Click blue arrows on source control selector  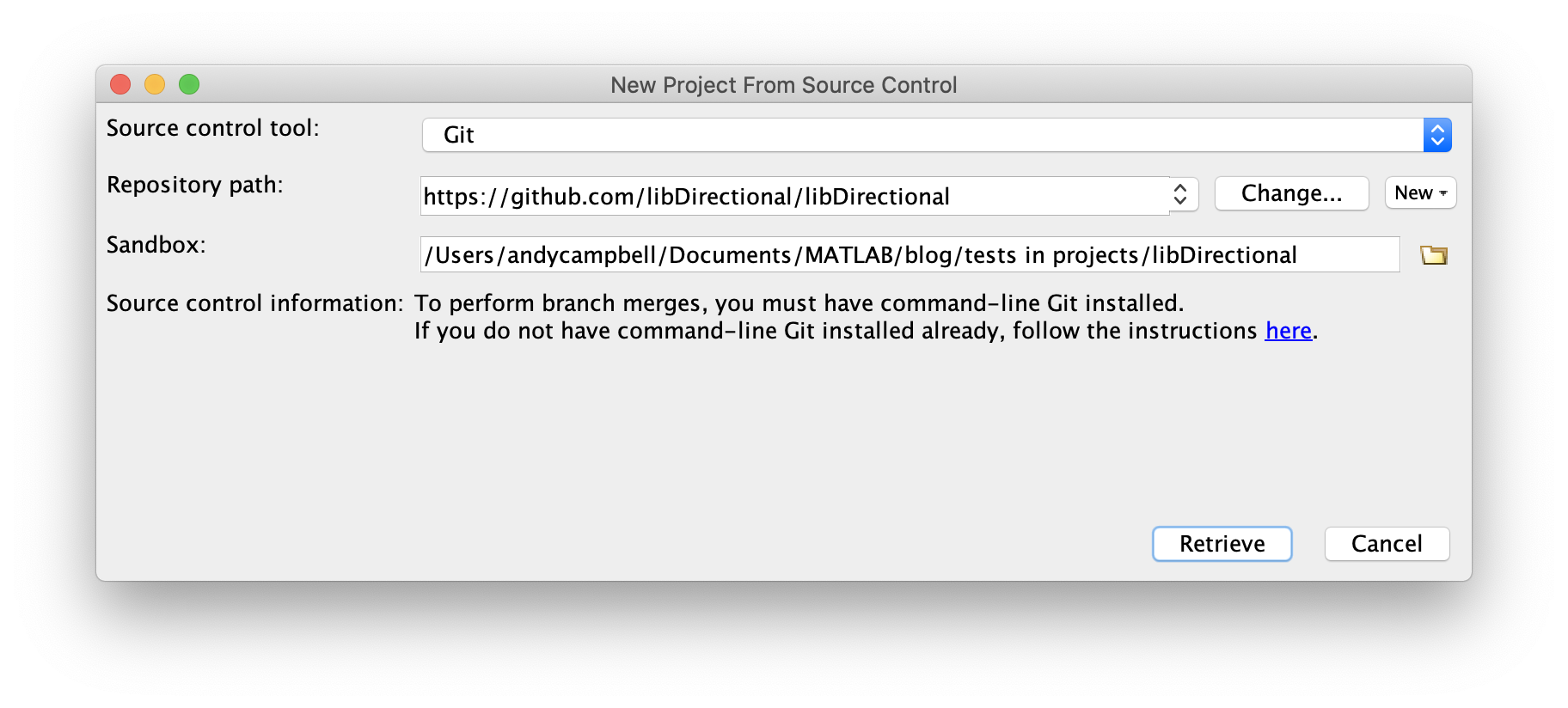(1437, 135)
